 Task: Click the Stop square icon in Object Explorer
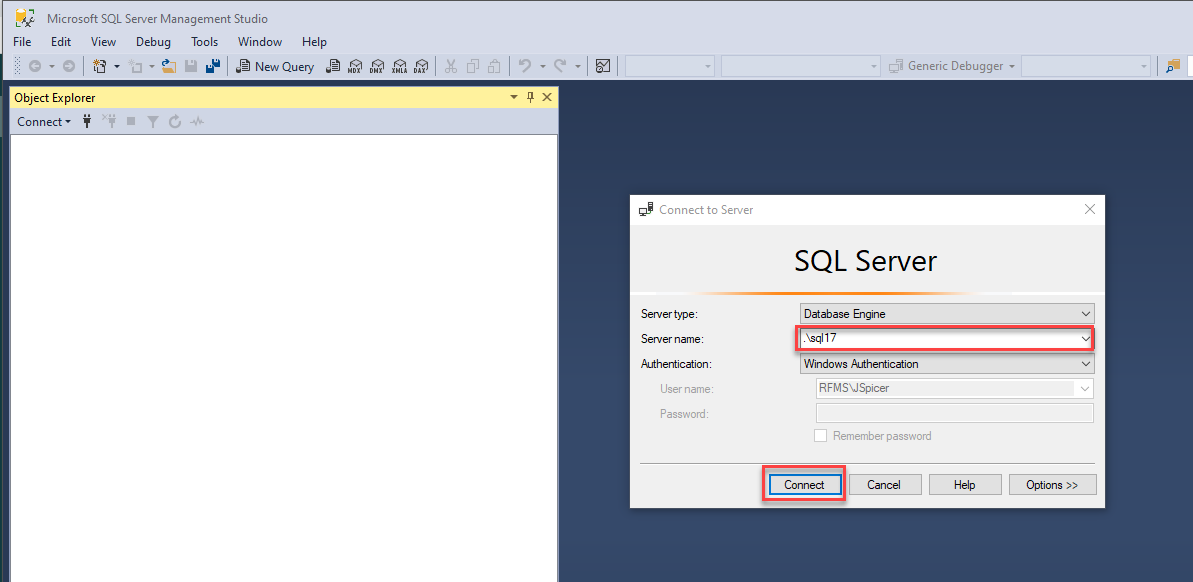point(131,122)
